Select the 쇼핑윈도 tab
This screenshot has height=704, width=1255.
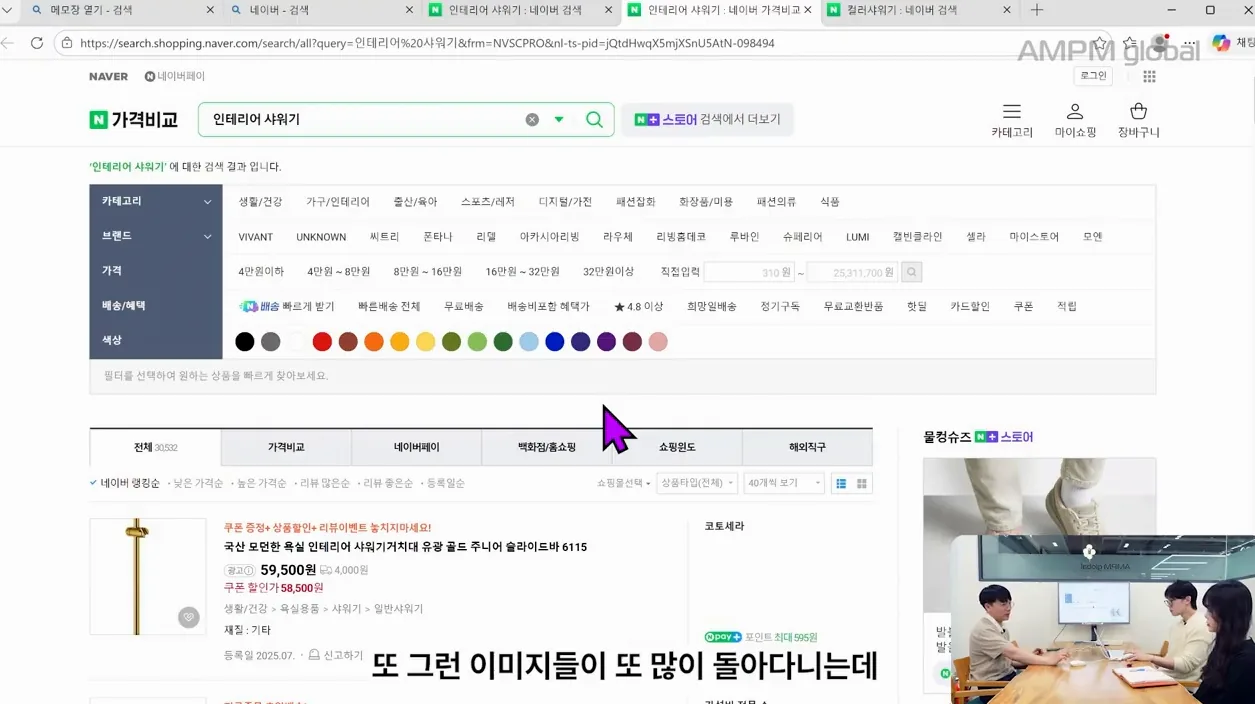[x=677, y=447]
